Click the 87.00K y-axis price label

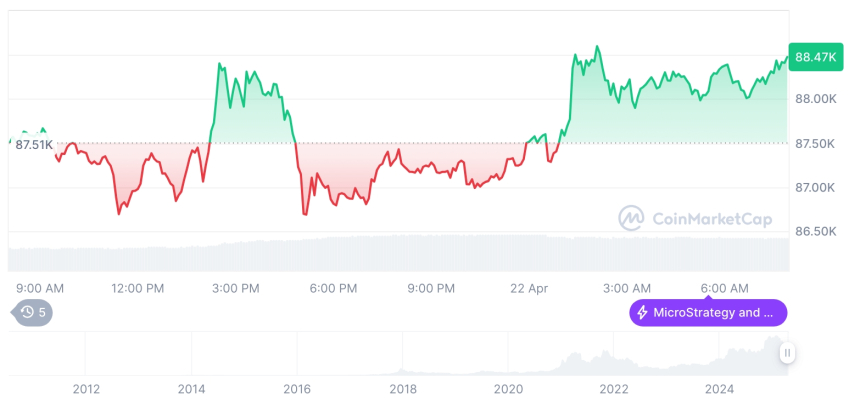pyautogui.click(x=816, y=187)
